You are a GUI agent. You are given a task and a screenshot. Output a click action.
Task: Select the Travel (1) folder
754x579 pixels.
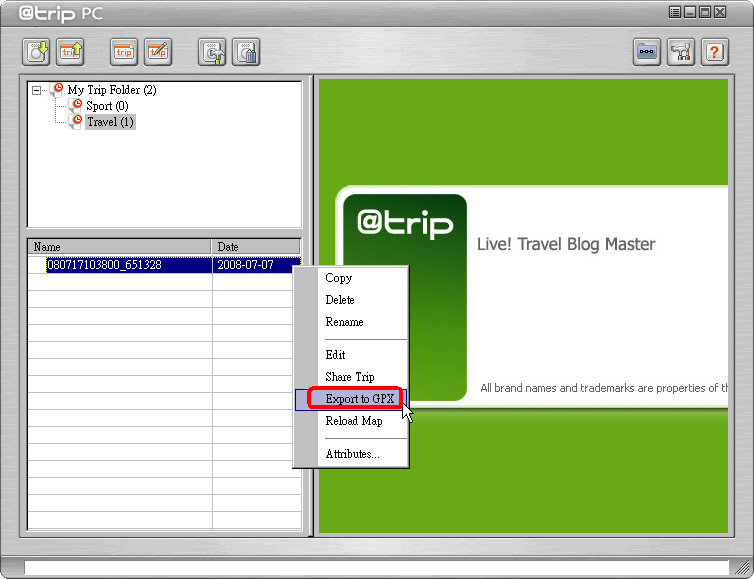pyautogui.click(x=110, y=122)
